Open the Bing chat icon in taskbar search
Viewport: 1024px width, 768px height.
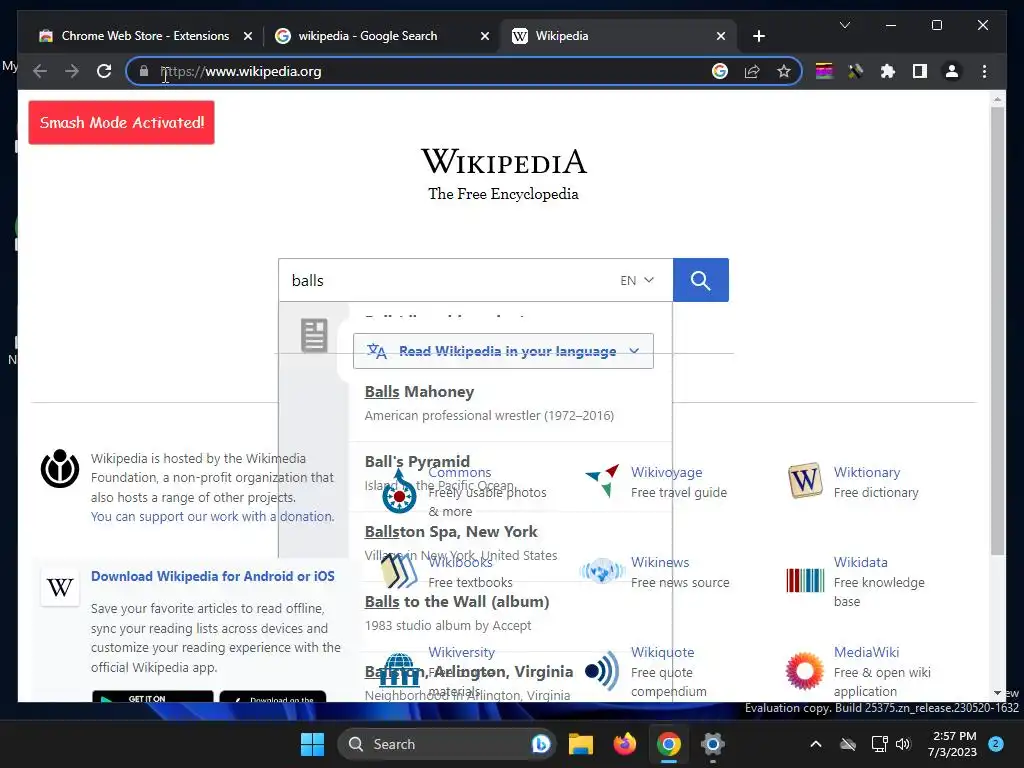[x=540, y=744]
